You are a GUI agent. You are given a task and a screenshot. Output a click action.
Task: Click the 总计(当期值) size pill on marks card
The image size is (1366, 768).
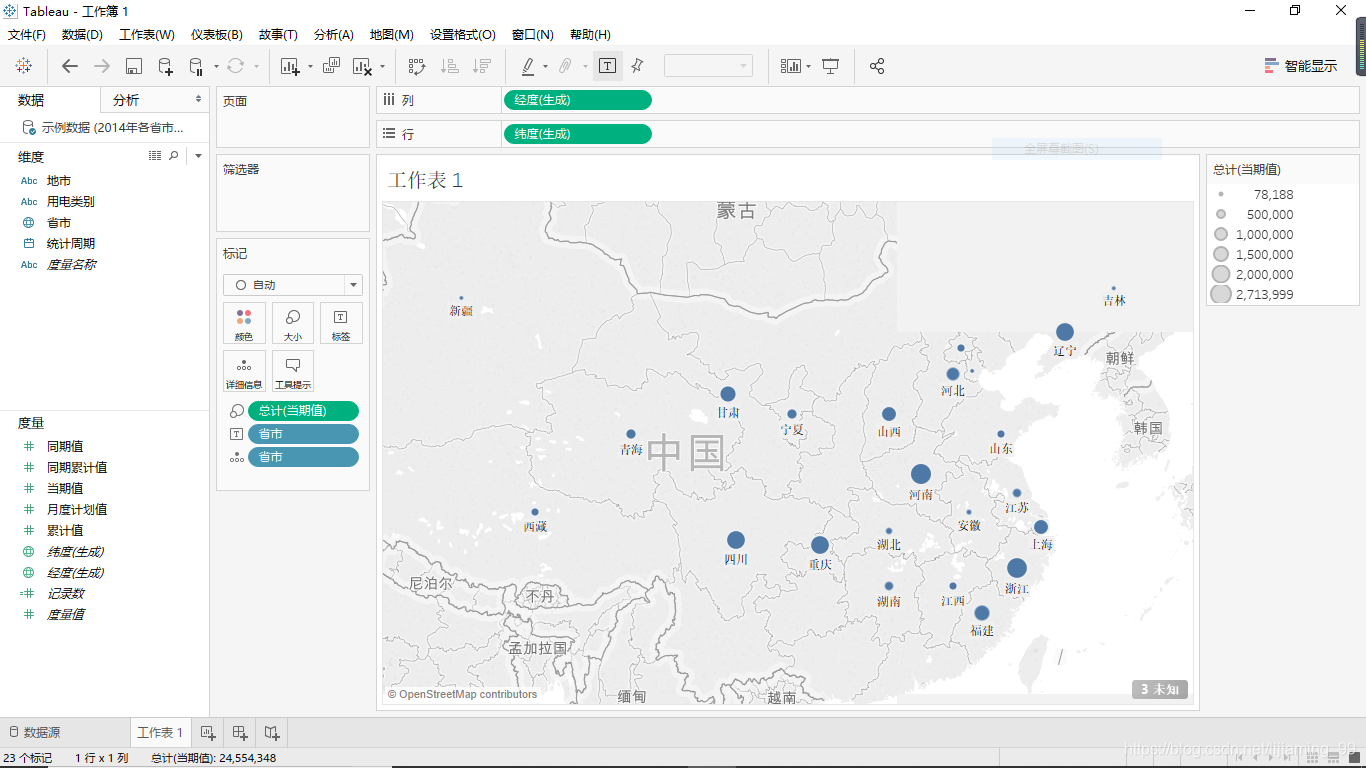[x=303, y=410]
